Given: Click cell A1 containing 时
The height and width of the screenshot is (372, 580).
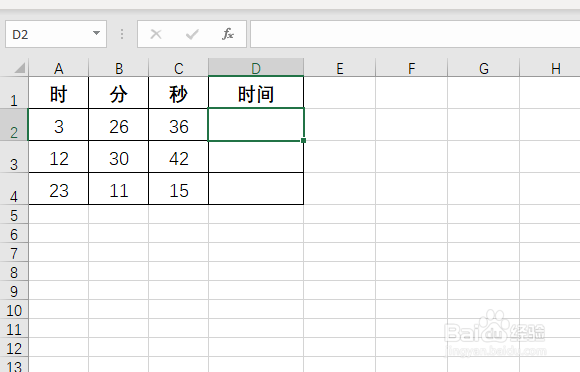Looking at the screenshot, I should 58,93.
